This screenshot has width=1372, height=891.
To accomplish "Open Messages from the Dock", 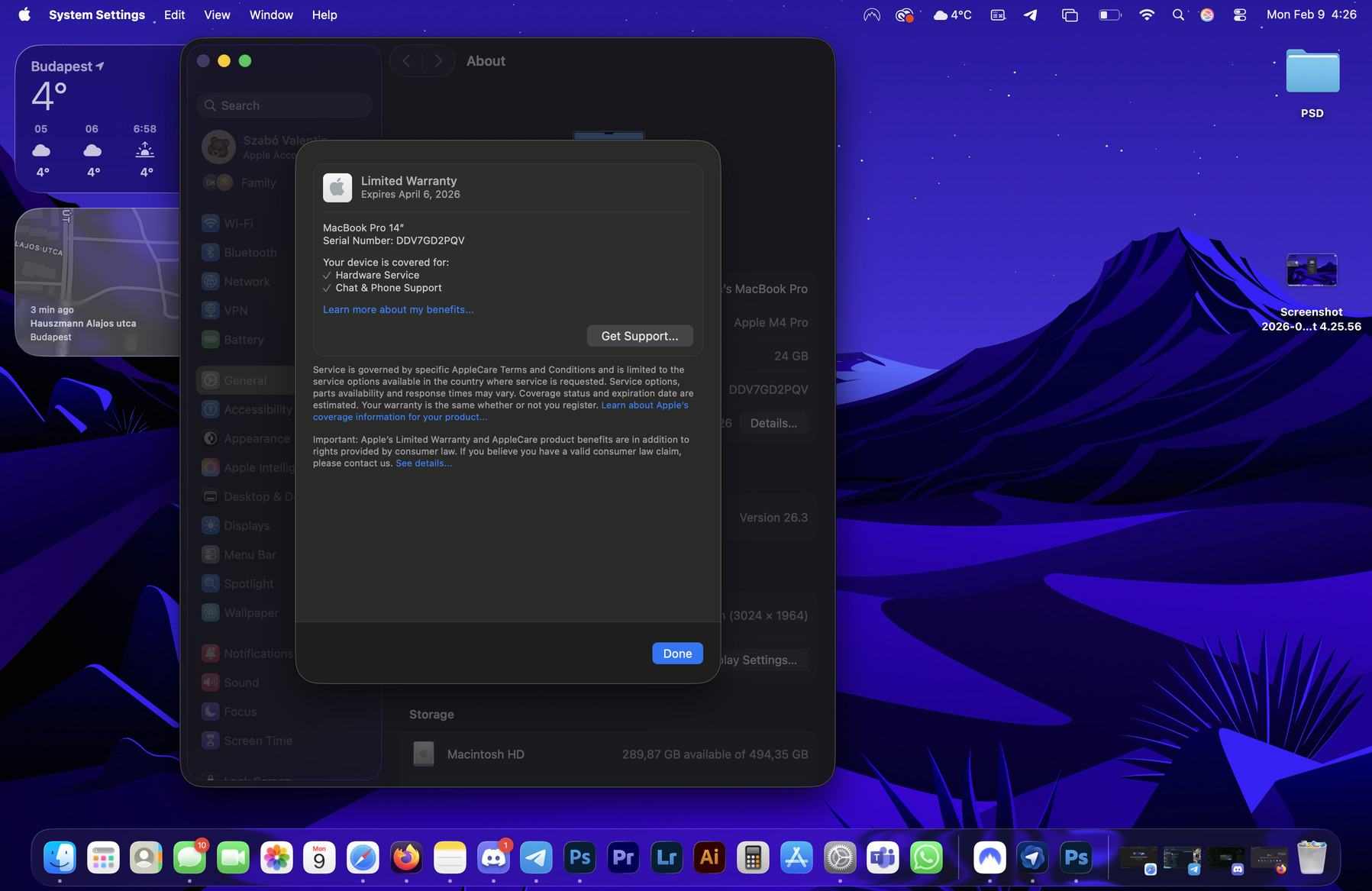I will point(189,857).
